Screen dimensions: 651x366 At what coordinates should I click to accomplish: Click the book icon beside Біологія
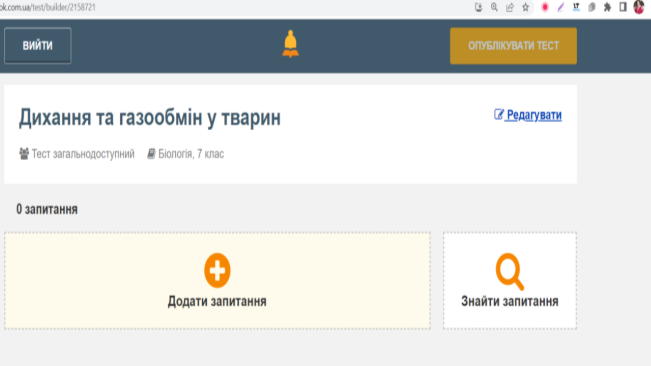point(151,154)
